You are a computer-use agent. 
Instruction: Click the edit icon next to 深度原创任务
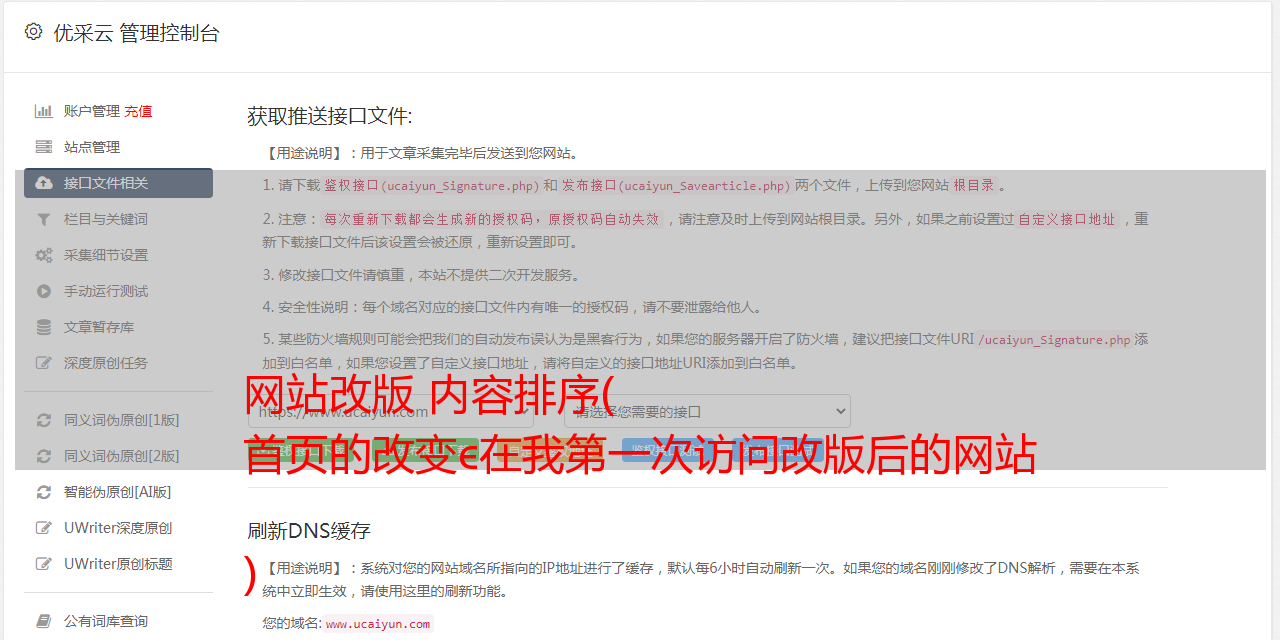tap(44, 363)
